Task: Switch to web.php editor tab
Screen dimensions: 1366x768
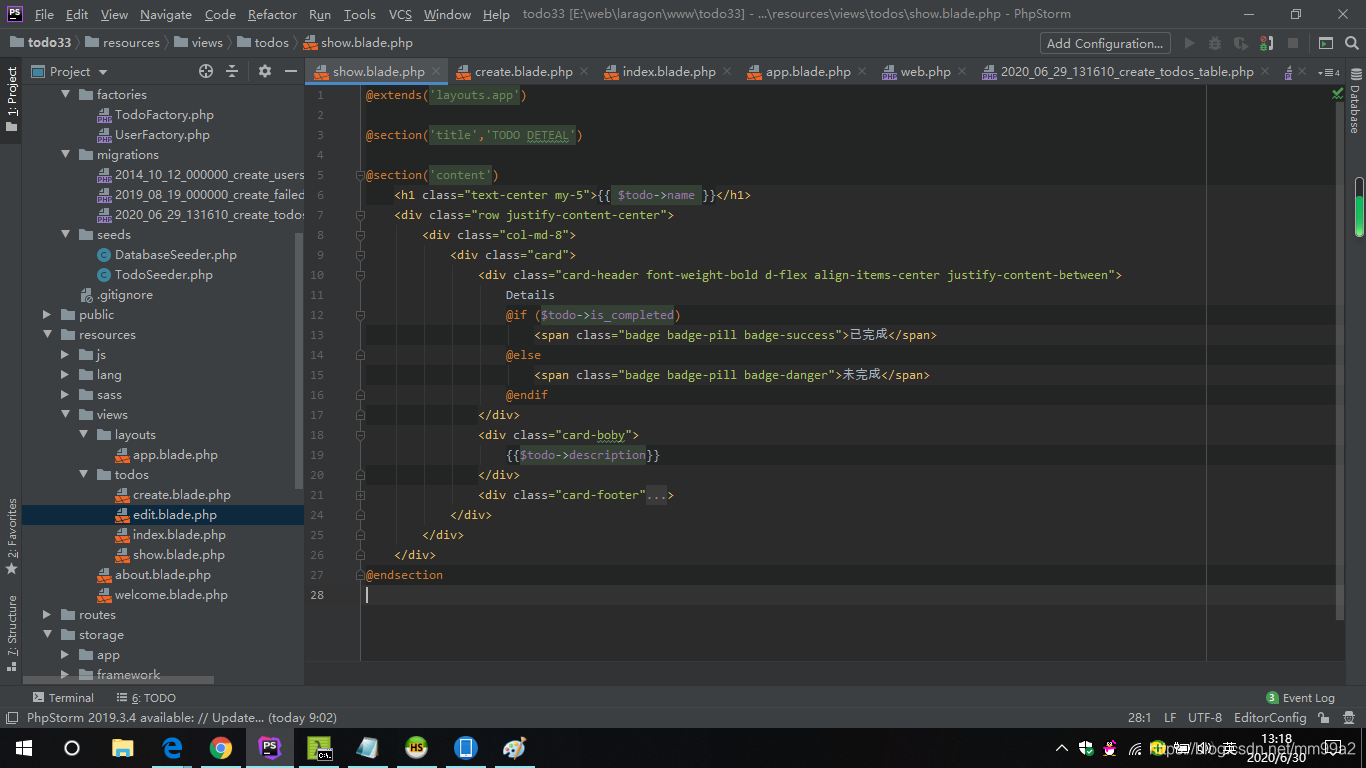Action: (925, 72)
